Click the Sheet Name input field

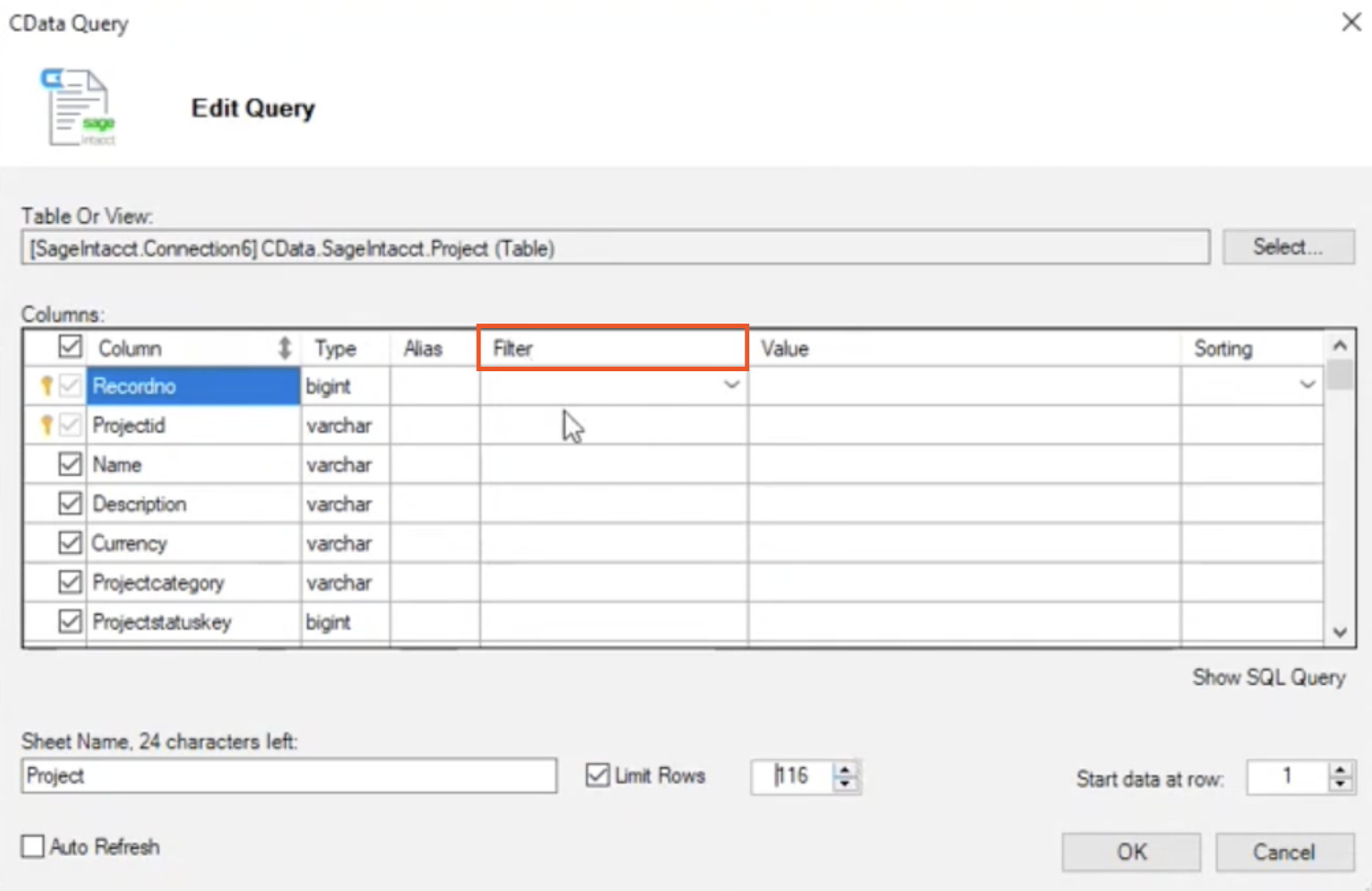point(289,775)
